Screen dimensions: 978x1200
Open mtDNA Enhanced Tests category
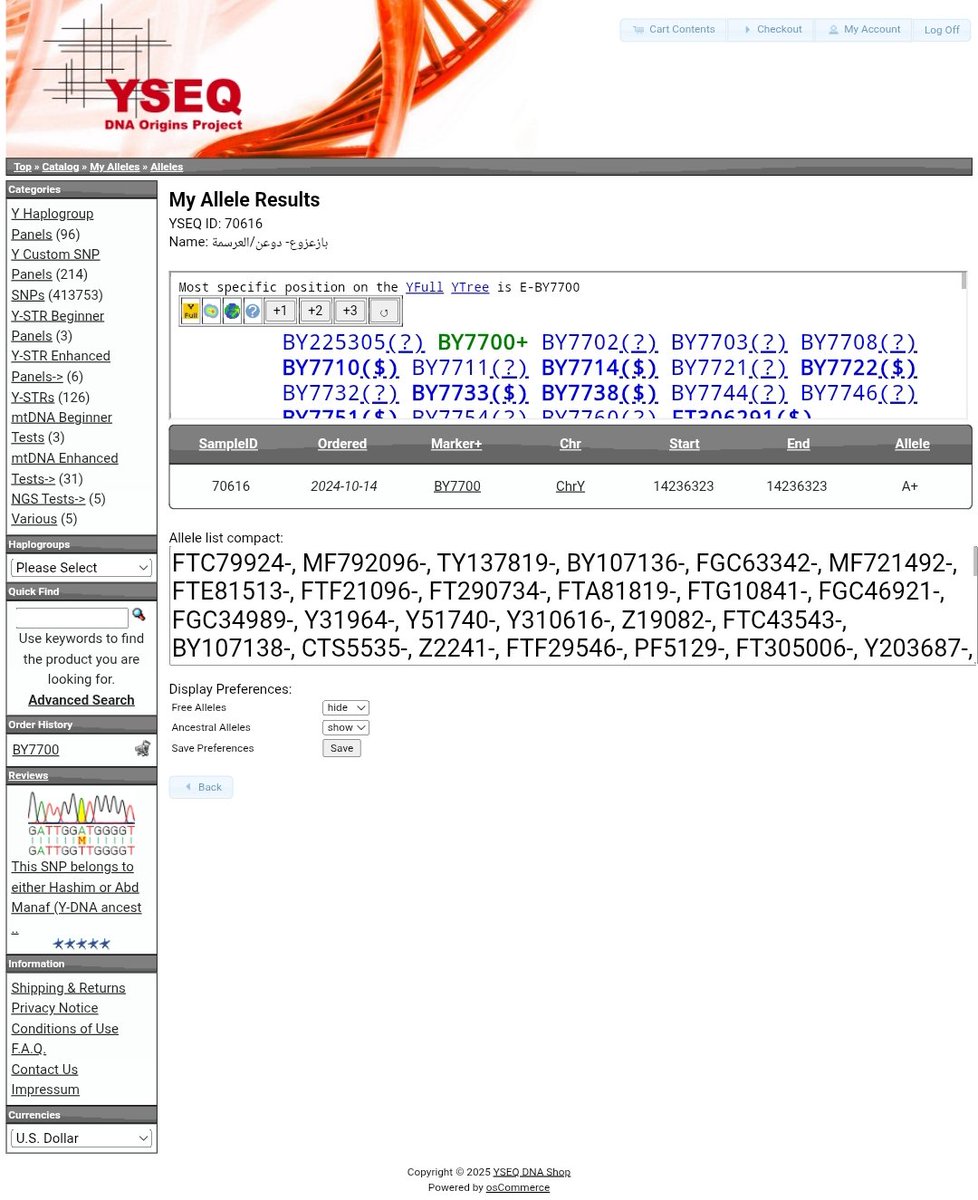point(64,468)
